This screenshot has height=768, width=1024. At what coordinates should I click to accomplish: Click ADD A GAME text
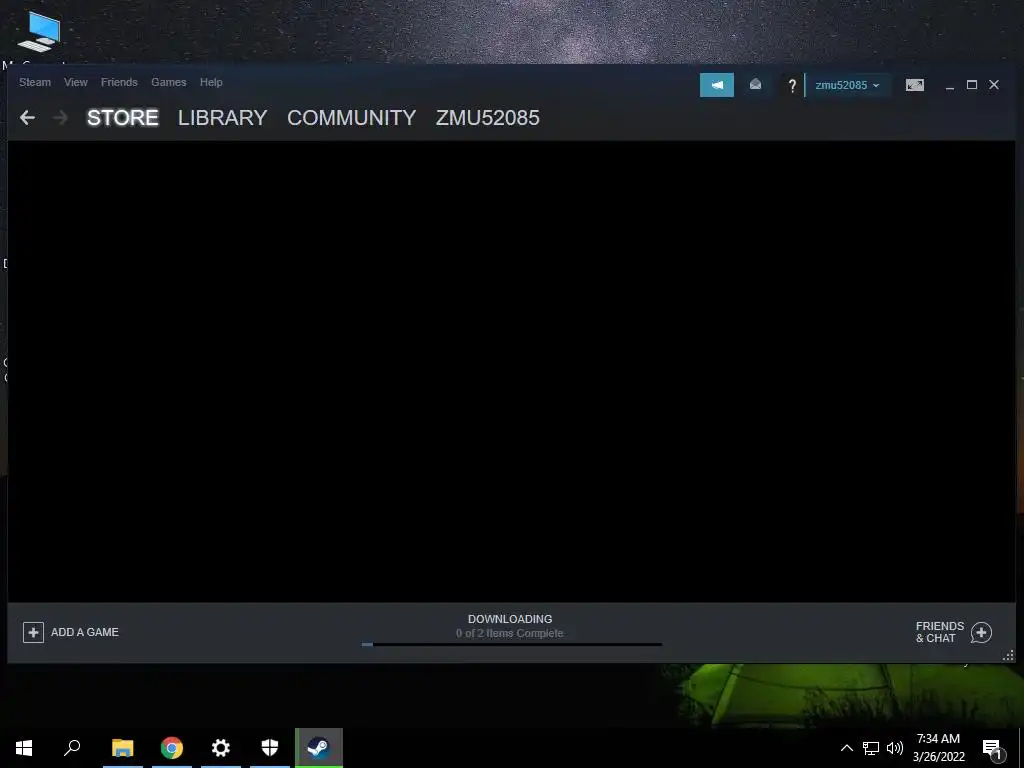[x=85, y=632]
